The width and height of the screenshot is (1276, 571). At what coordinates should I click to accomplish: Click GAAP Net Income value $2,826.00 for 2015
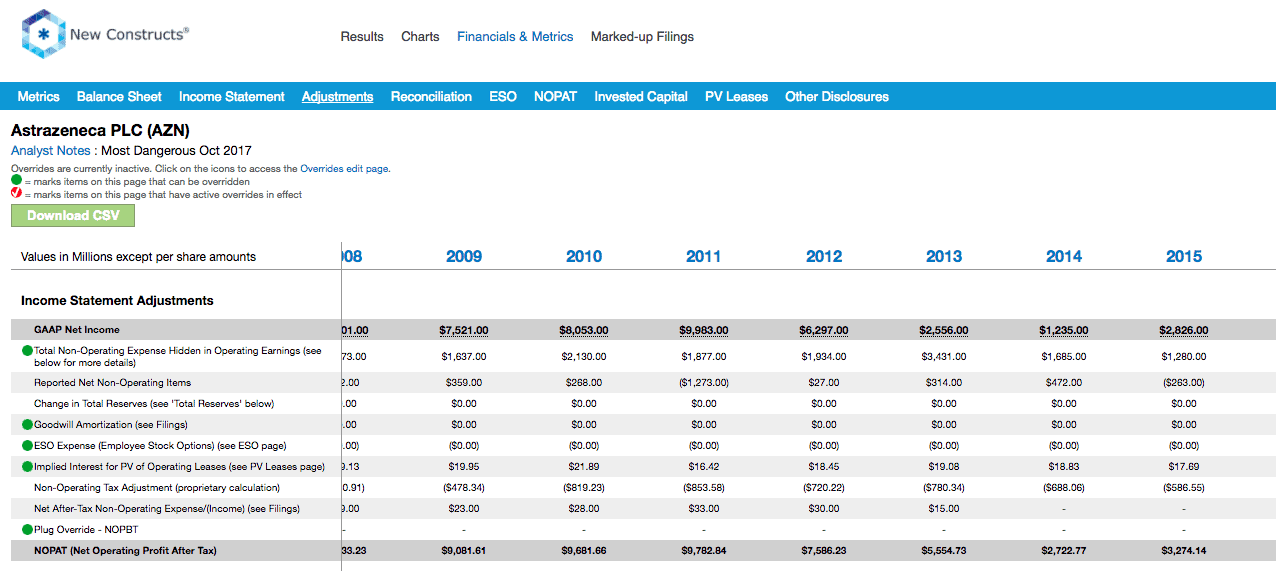tap(1184, 330)
